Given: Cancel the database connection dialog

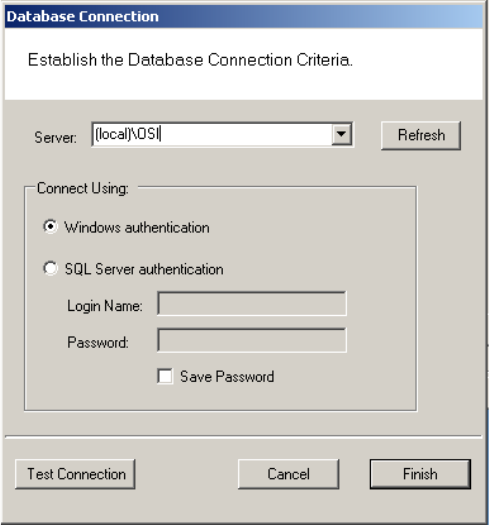Looking at the screenshot, I should (288, 474).
